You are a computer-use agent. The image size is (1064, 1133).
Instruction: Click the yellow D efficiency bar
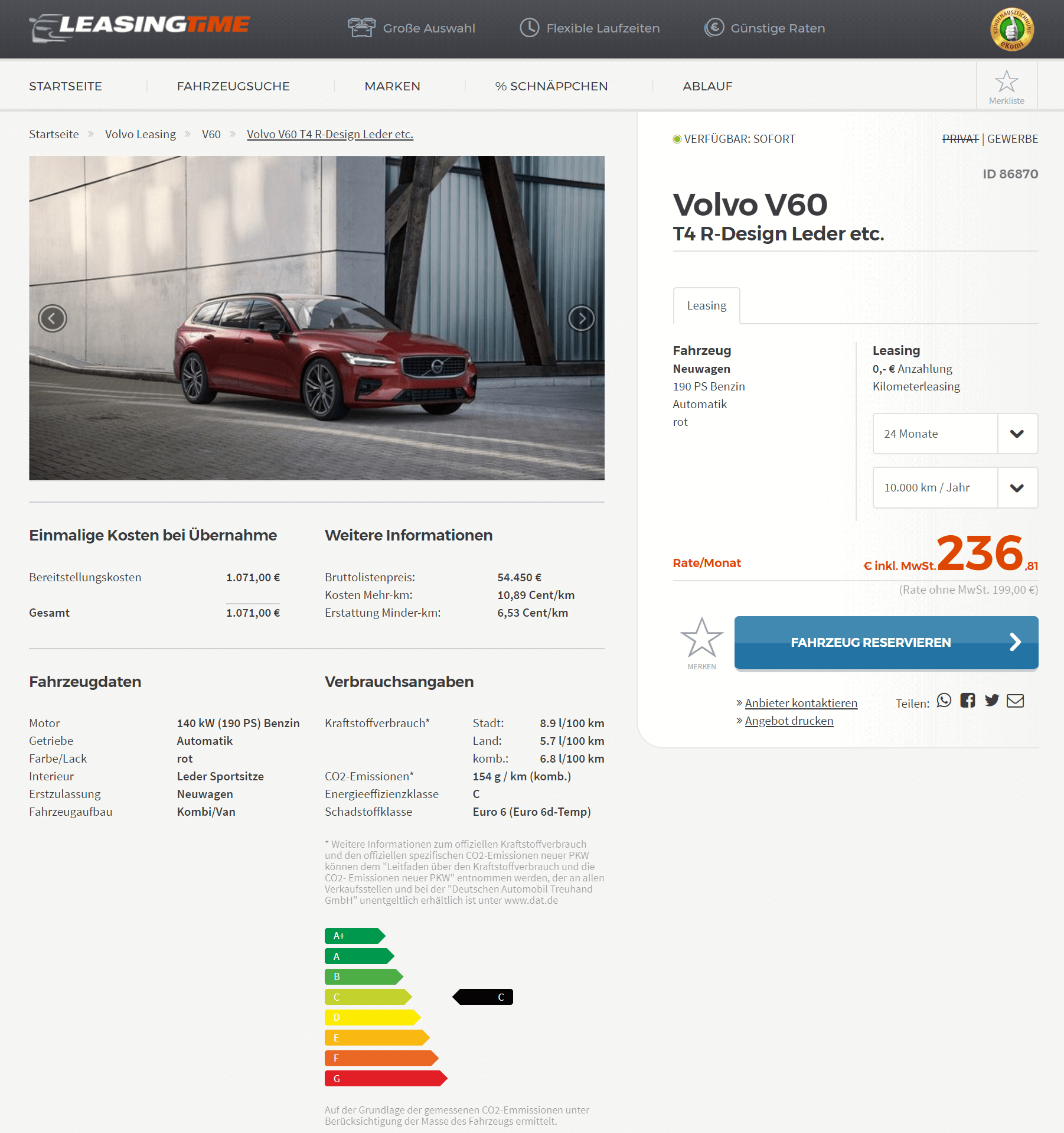coord(373,1017)
